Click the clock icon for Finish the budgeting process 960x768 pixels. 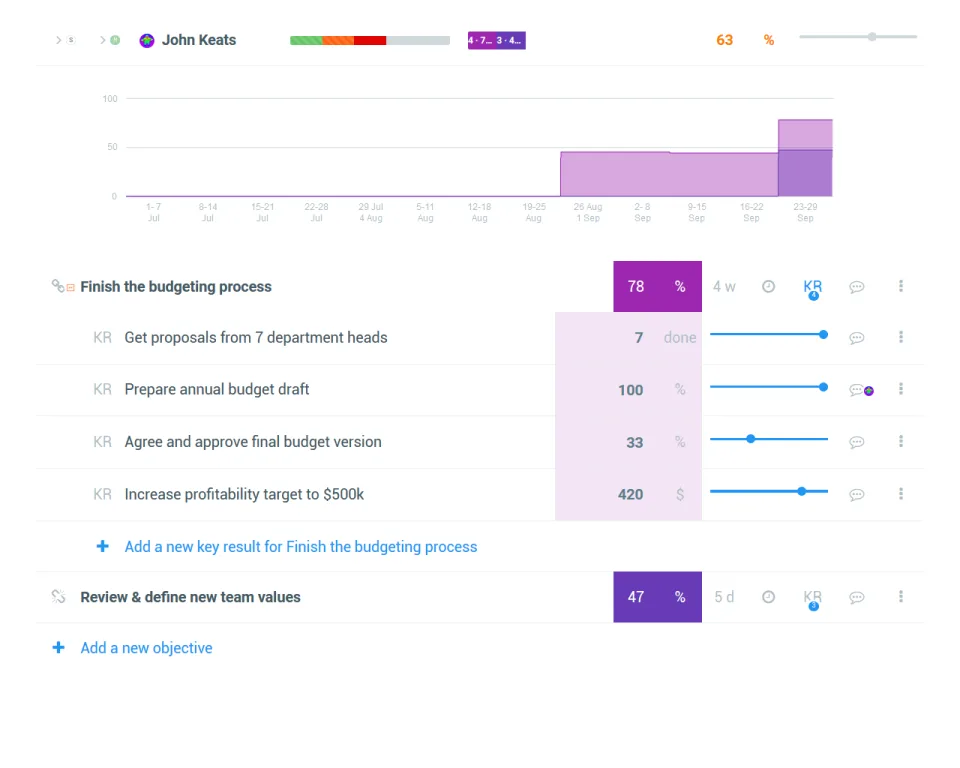coord(768,286)
